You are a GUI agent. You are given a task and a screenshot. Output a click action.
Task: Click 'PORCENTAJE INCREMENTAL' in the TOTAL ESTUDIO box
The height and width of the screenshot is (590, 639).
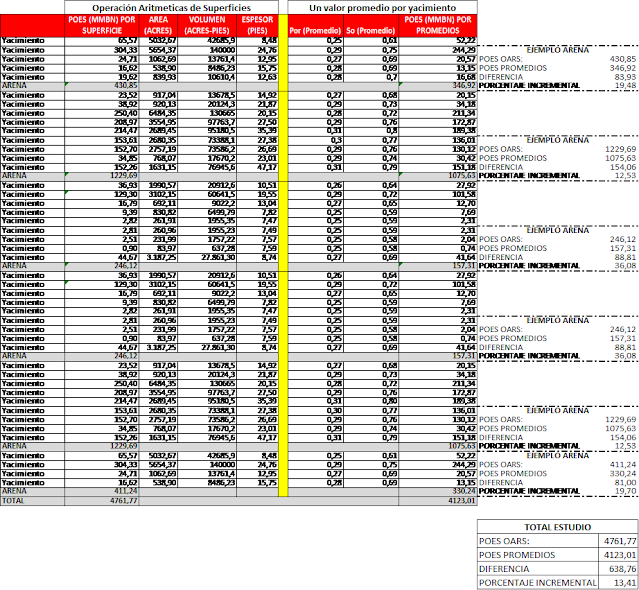537,583
